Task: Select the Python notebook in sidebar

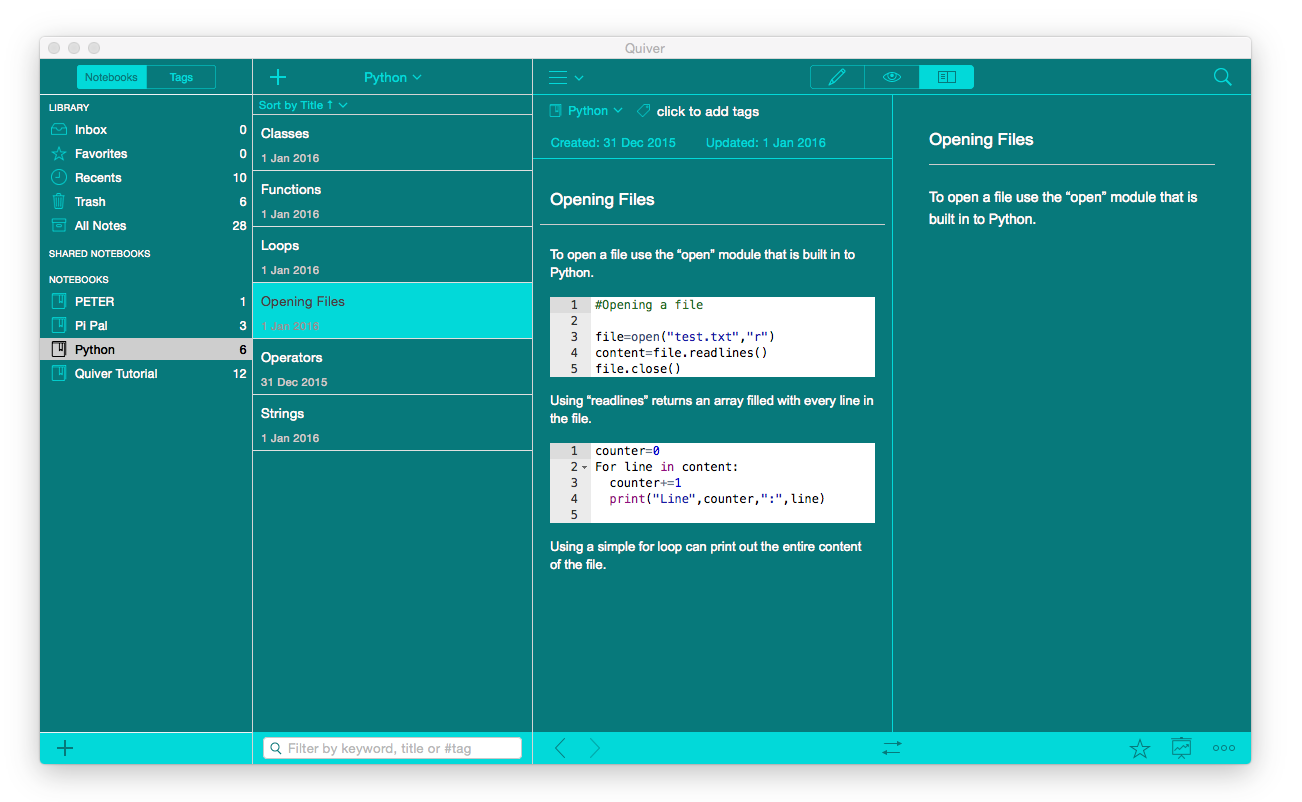Action: tap(146, 350)
